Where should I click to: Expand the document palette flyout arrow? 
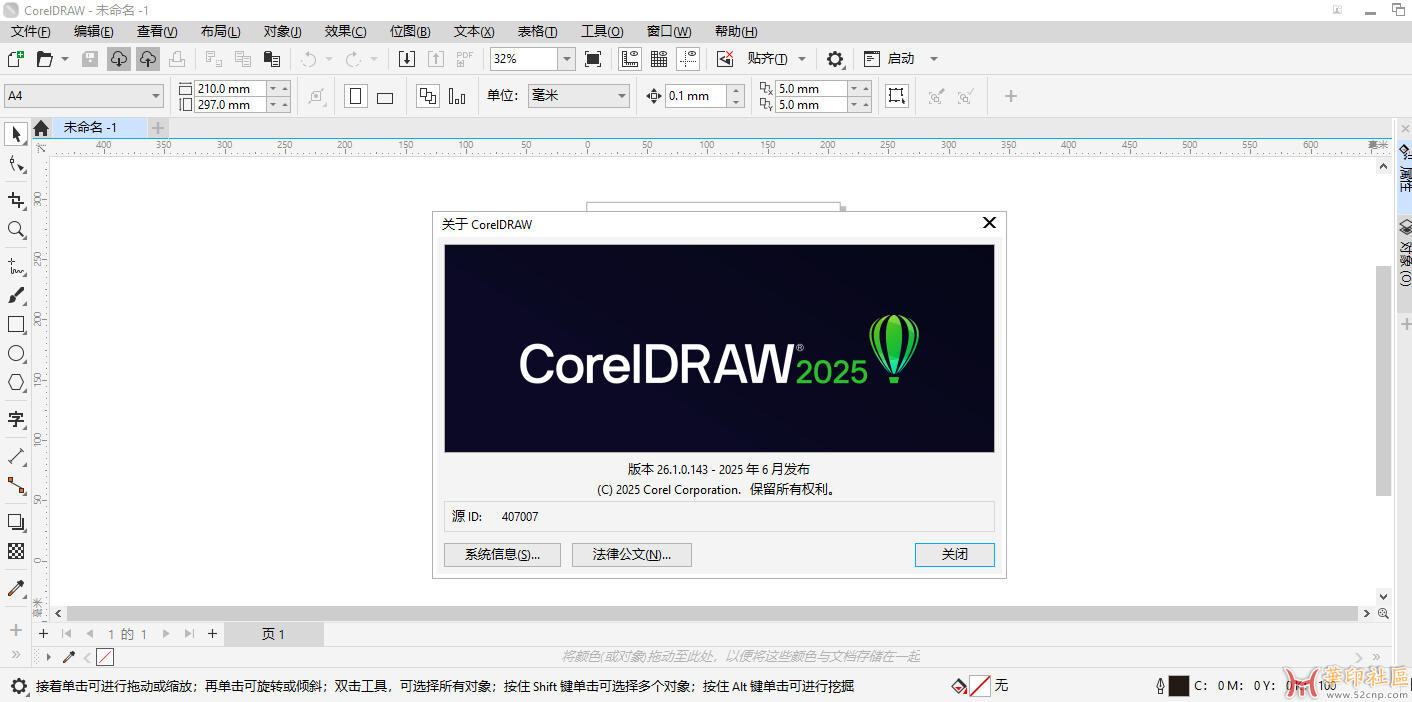click(48, 657)
